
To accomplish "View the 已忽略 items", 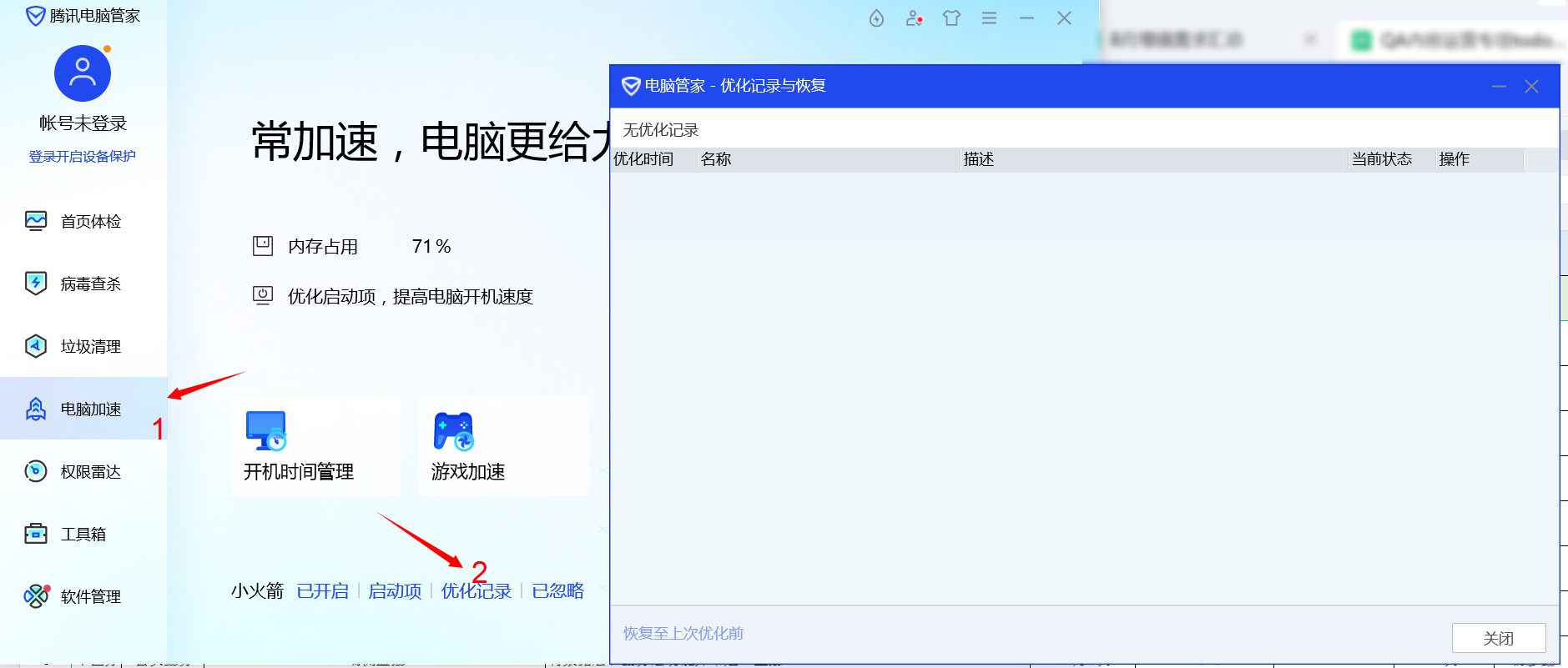I will [x=557, y=591].
